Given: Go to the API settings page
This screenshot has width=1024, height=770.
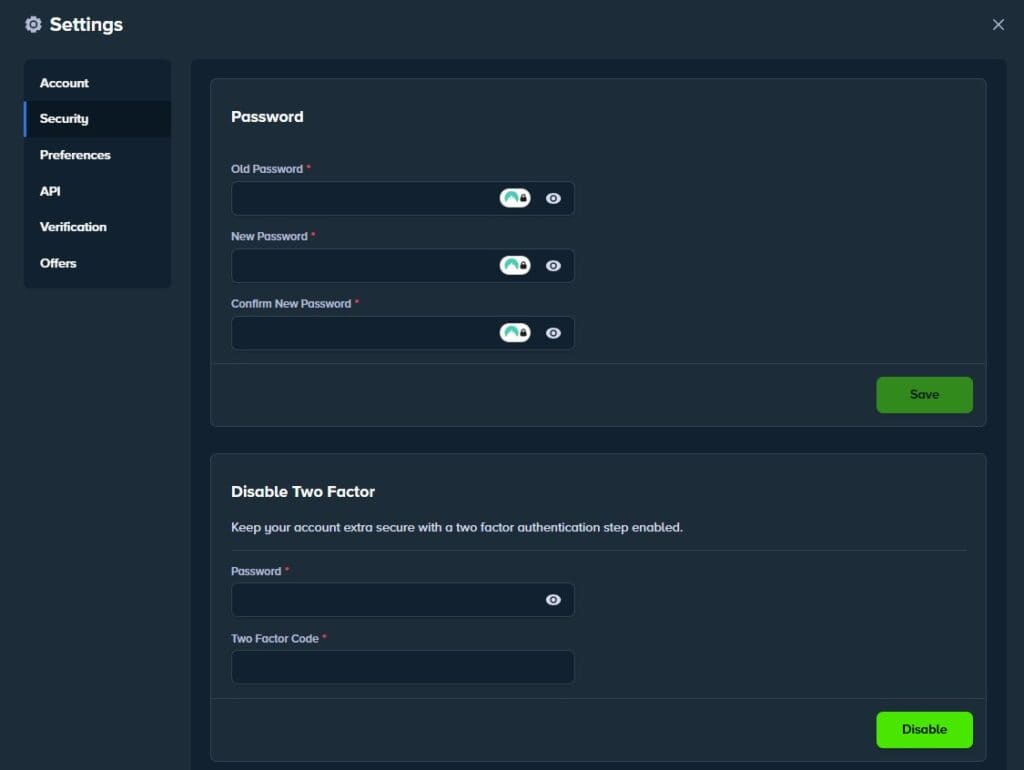Looking at the screenshot, I should click(50, 191).
